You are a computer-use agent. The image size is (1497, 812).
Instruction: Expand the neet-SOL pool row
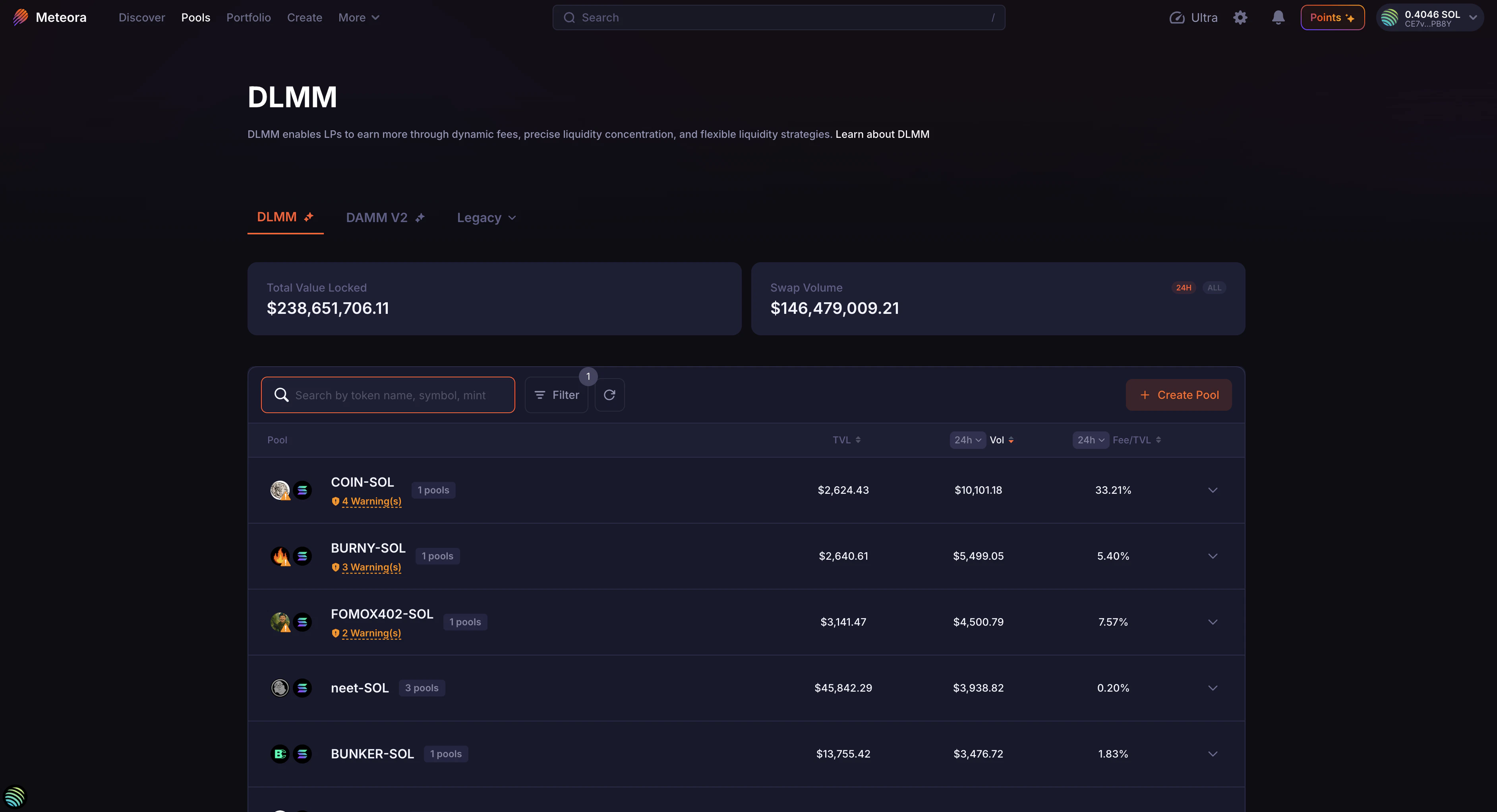point(1213,688)
